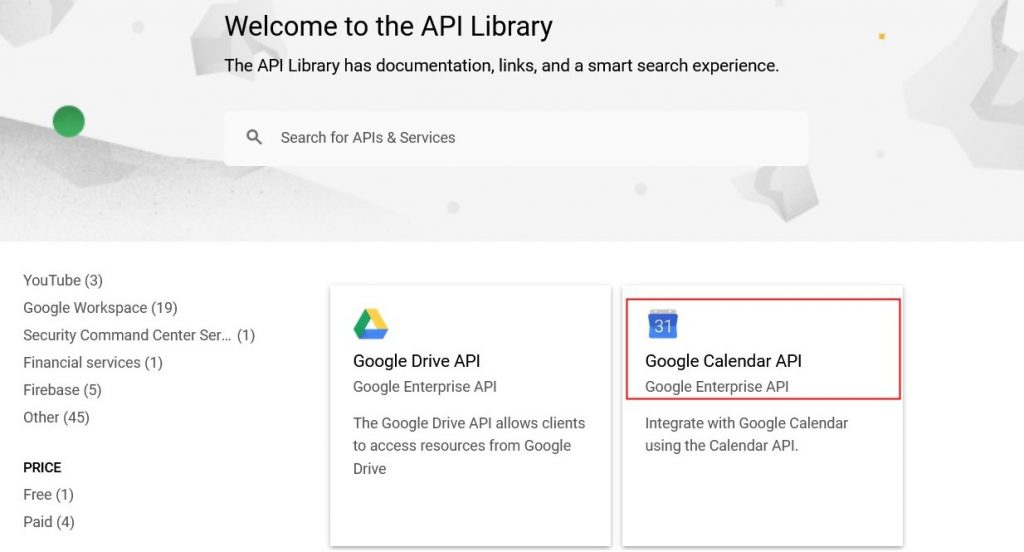Show the Other (45) category
The width and height of the screenshot is (1024, 552).
coord(56,417)
